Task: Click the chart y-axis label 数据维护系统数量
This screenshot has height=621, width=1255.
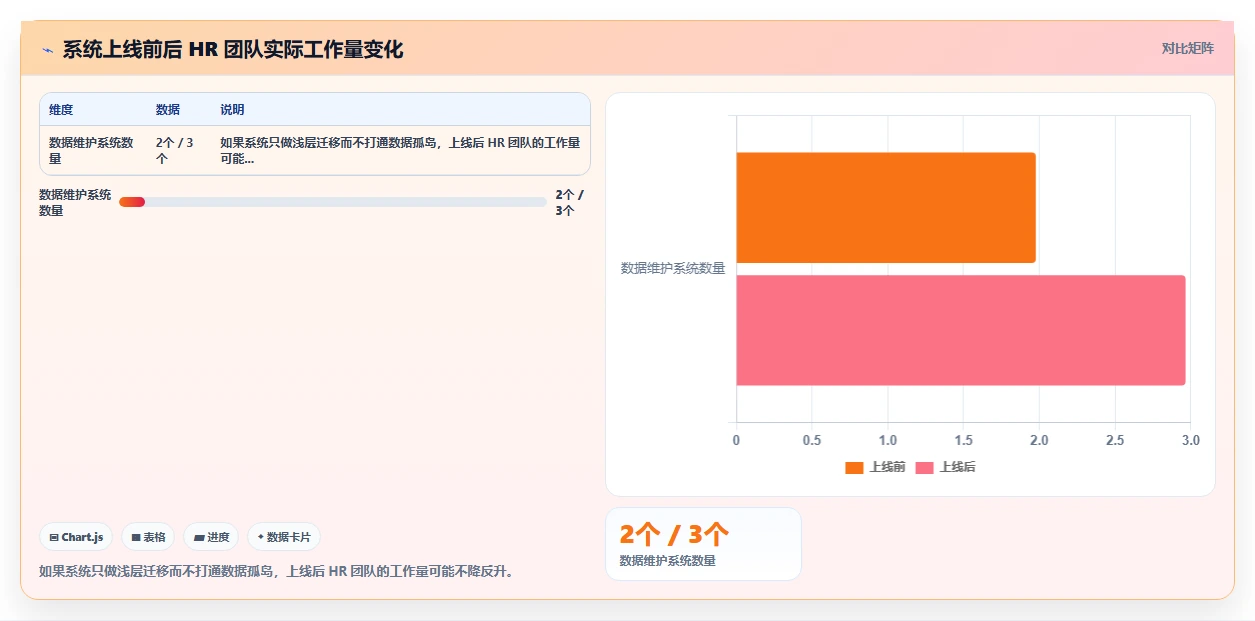Action: coord(673,268)
